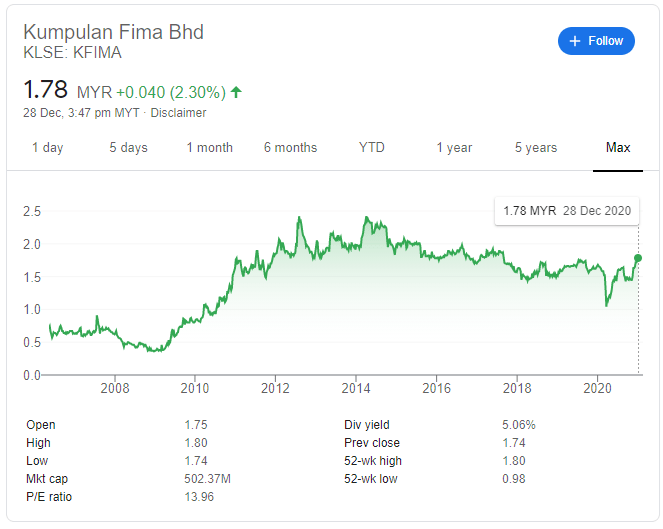Screen dimensions: 663x529
Task: Show the 6 months chart
Action: (290, 148)
